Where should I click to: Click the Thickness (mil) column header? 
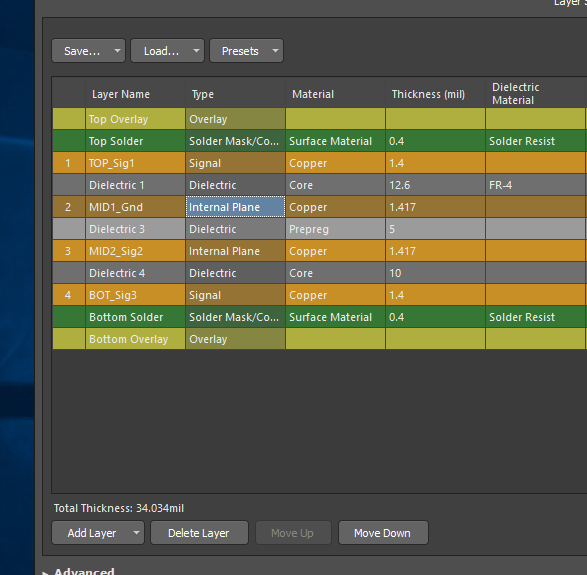click(435, 94)
